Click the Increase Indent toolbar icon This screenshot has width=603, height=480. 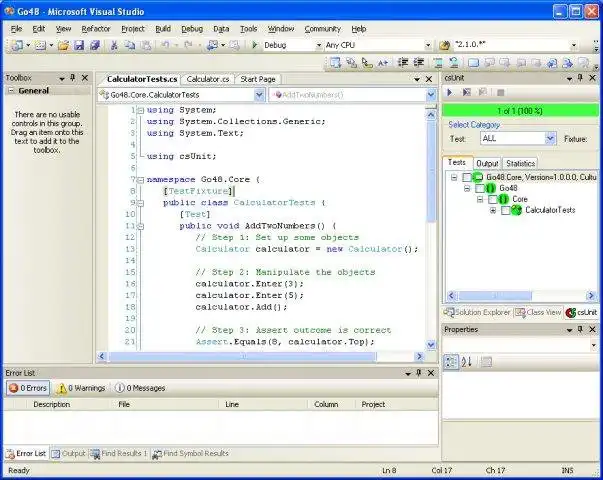pyautogui.click(x=418, y=62)
